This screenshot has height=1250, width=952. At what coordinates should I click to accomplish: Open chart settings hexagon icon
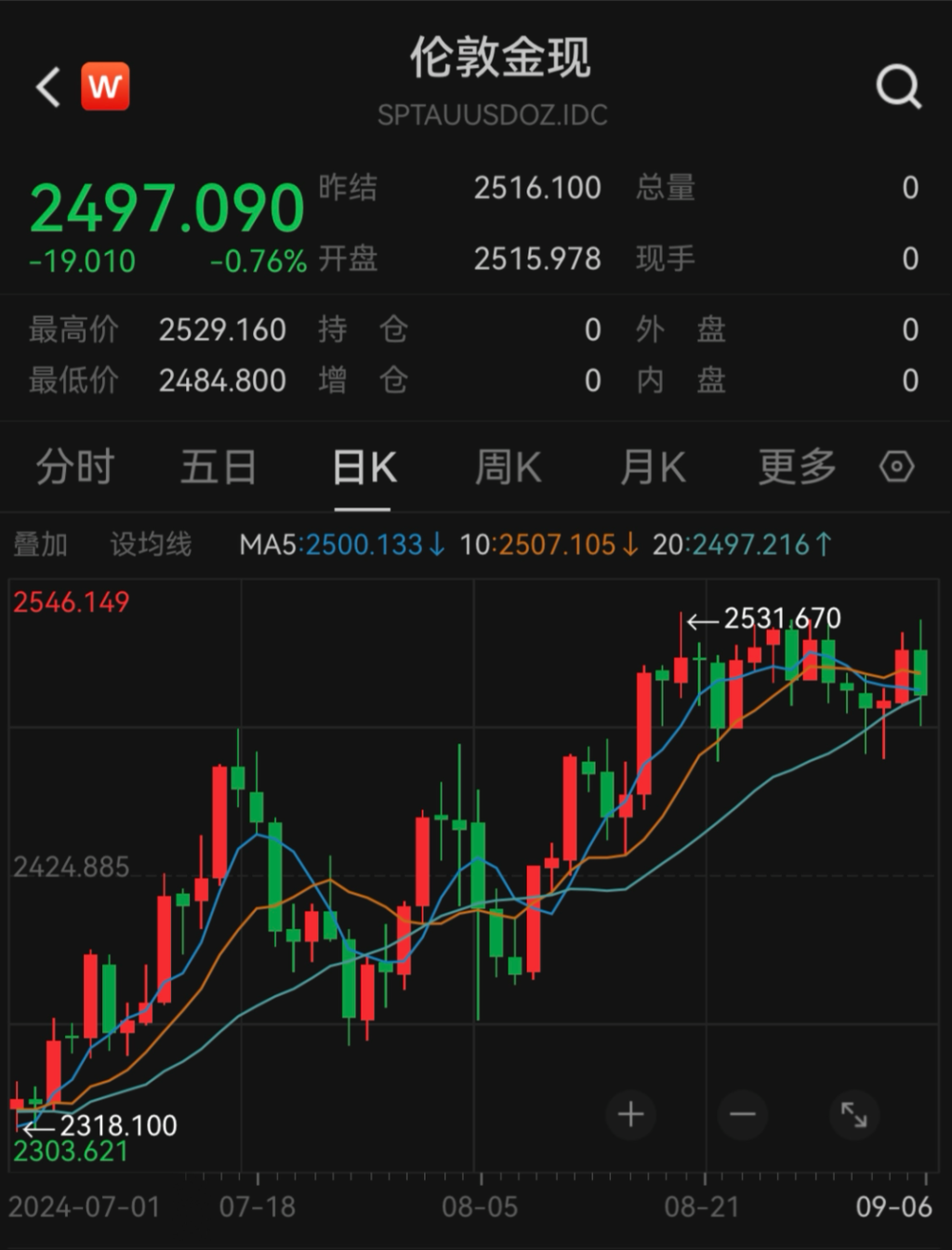(x=897, y=466)
